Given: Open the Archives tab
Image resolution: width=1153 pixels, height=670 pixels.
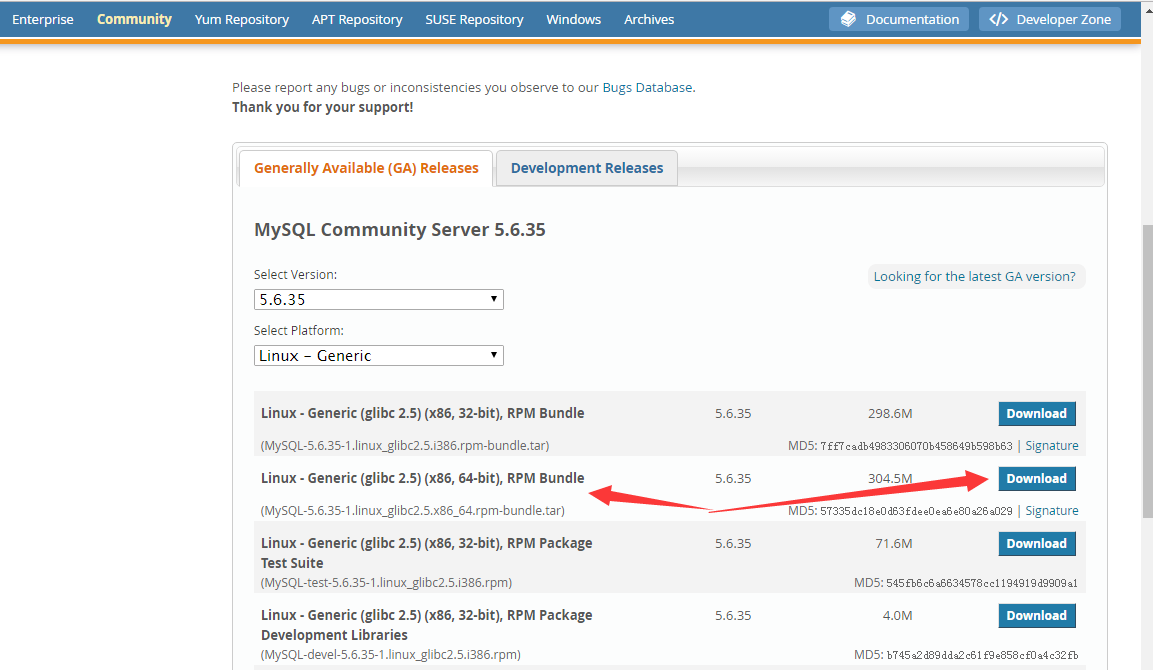Looking at the screenshot, I should (x=649, y=19).
